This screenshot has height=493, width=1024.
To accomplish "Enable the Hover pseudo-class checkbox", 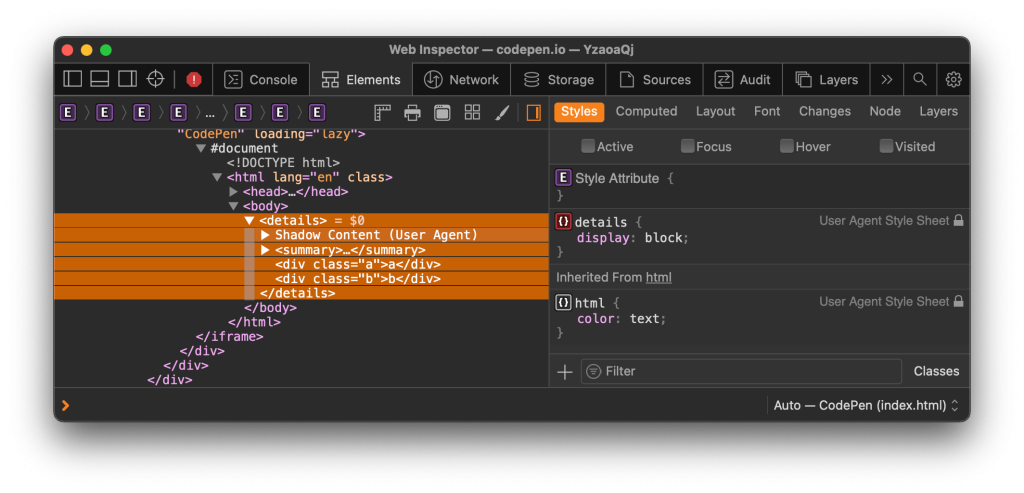I will coord(786,146).
